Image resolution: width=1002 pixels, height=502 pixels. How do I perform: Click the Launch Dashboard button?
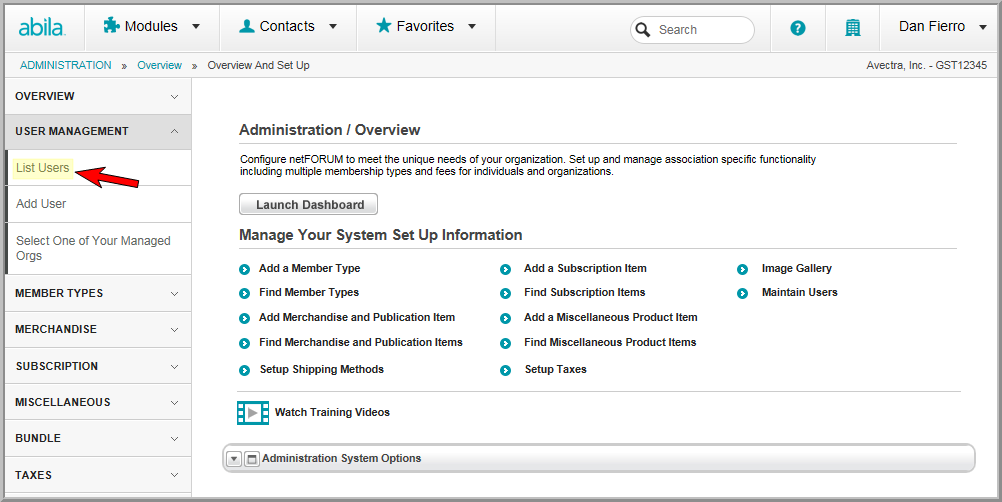[309, 204]
